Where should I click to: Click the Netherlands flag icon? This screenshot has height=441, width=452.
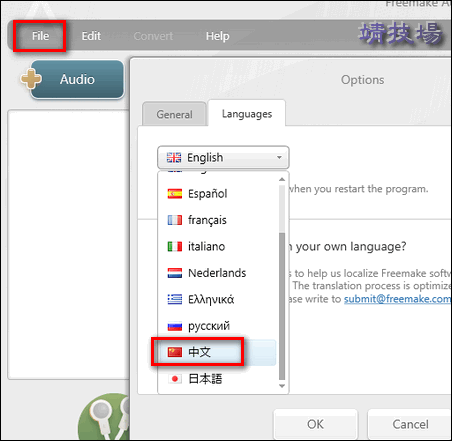(175, 273)
